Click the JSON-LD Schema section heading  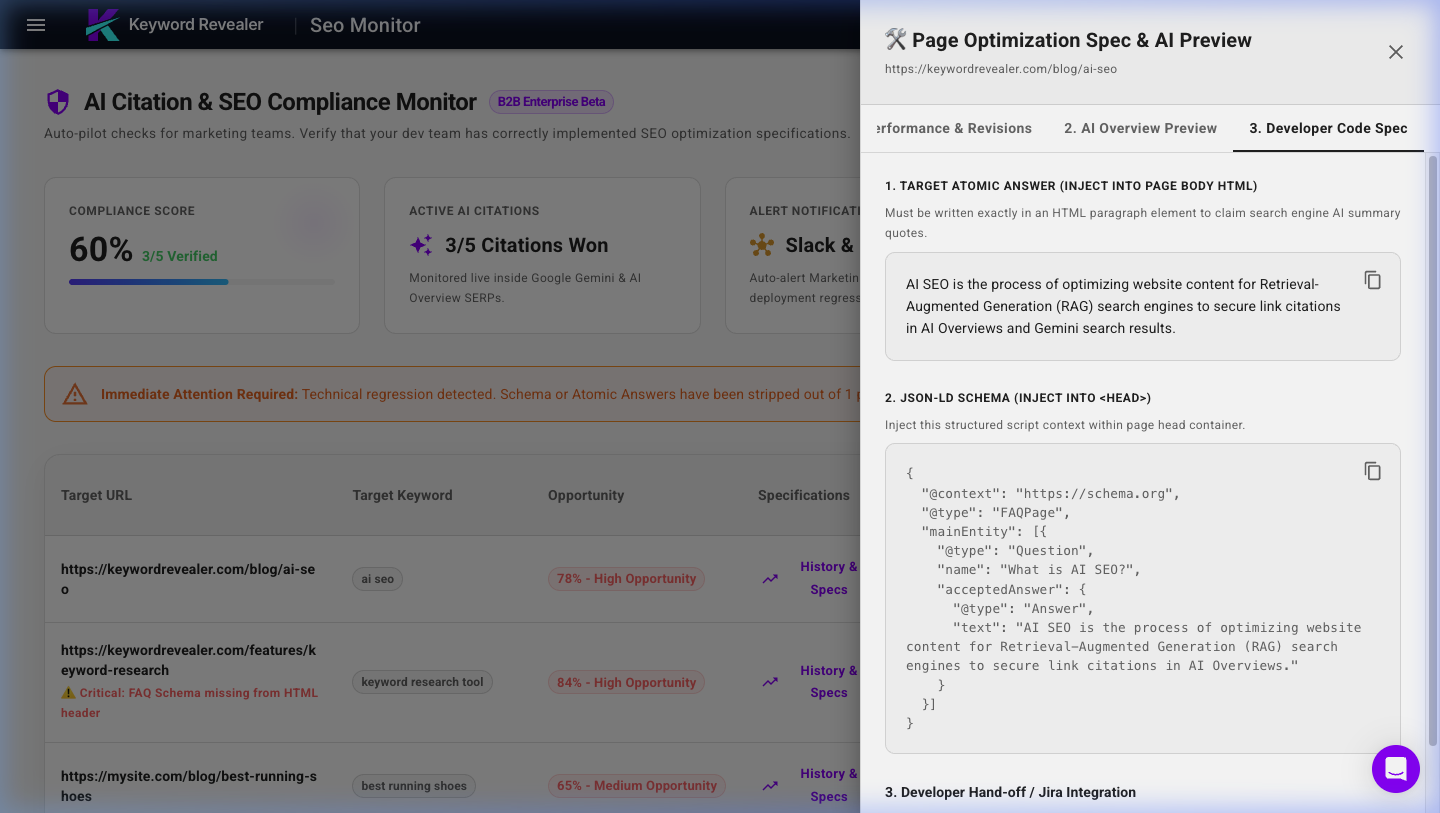click(x=1018, y=397)
